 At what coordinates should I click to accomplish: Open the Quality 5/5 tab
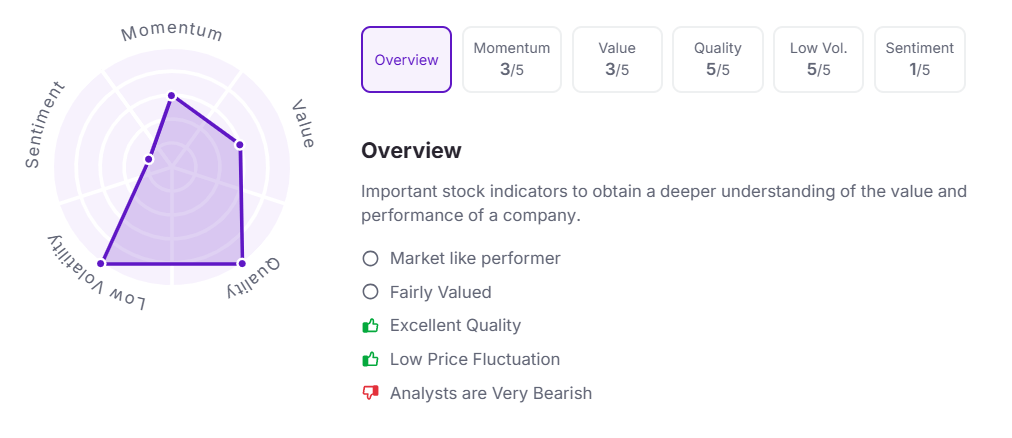point(718,60)
